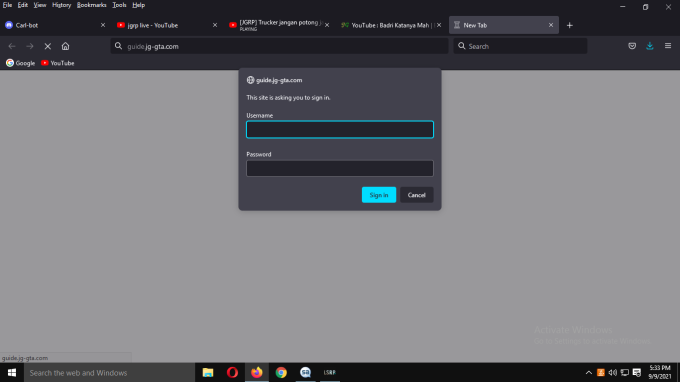Open the Bookmarks menu

point(92,5)
